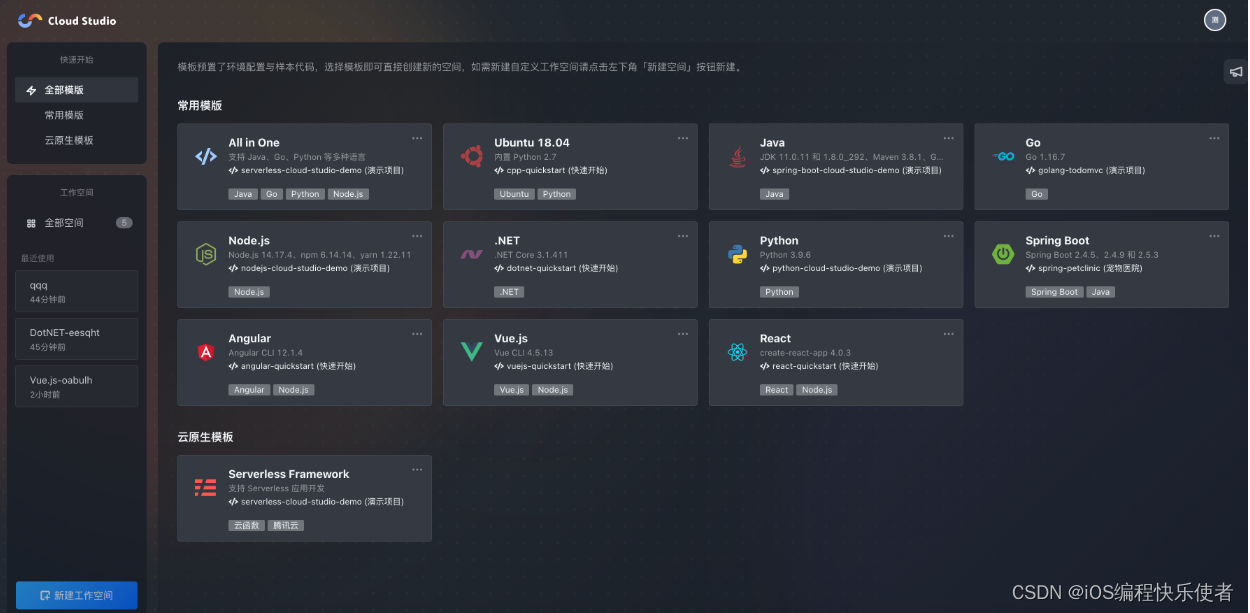
Task: Click the Ubuntu 18.04 logo icon
Action: (471, 156)
